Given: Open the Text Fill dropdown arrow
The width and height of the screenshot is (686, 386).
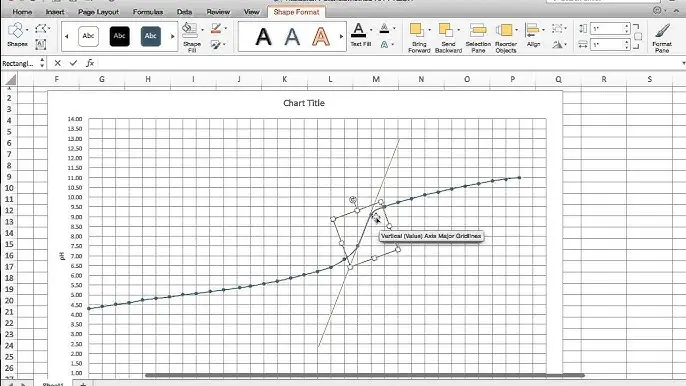Looking at the screenshot, I should click(x=371, y=30).
